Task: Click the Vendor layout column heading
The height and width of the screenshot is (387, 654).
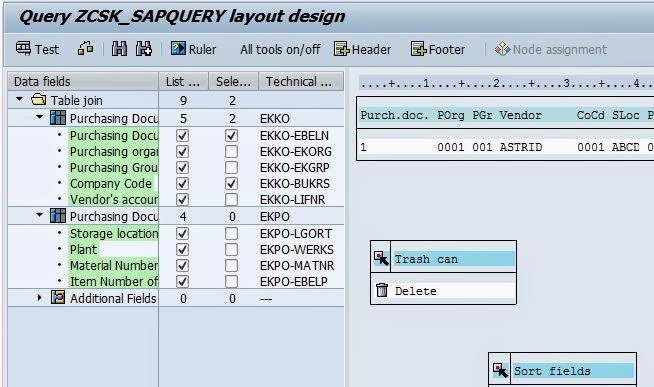Action: pyautogui.click(x=521, y=115)
